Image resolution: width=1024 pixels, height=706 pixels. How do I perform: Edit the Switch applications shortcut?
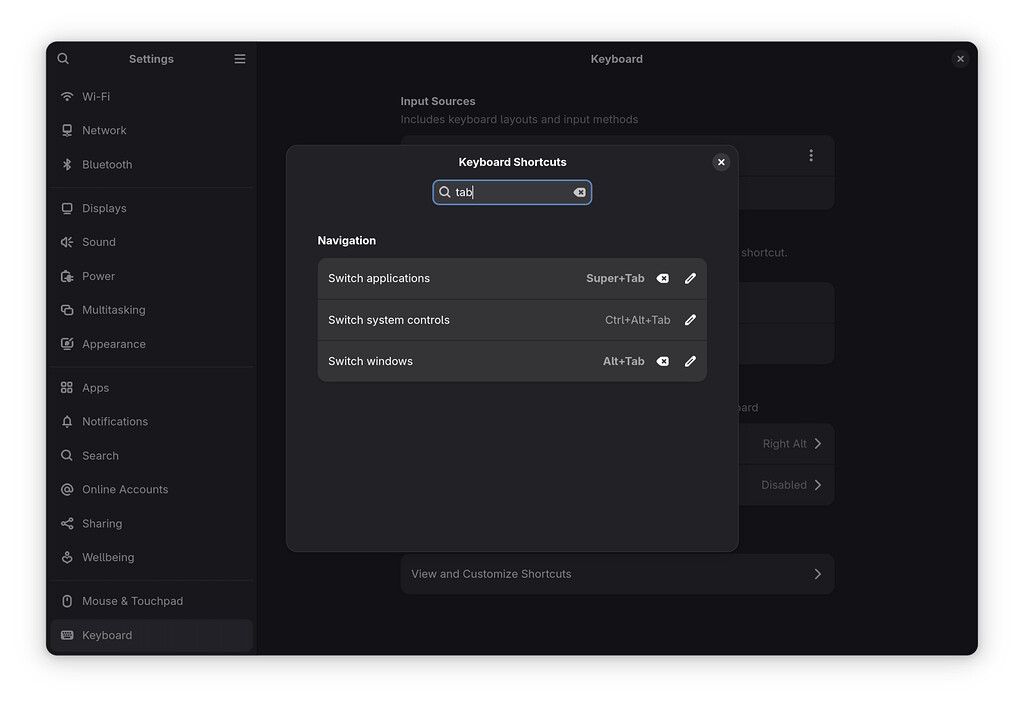click(x=690, y=279)
